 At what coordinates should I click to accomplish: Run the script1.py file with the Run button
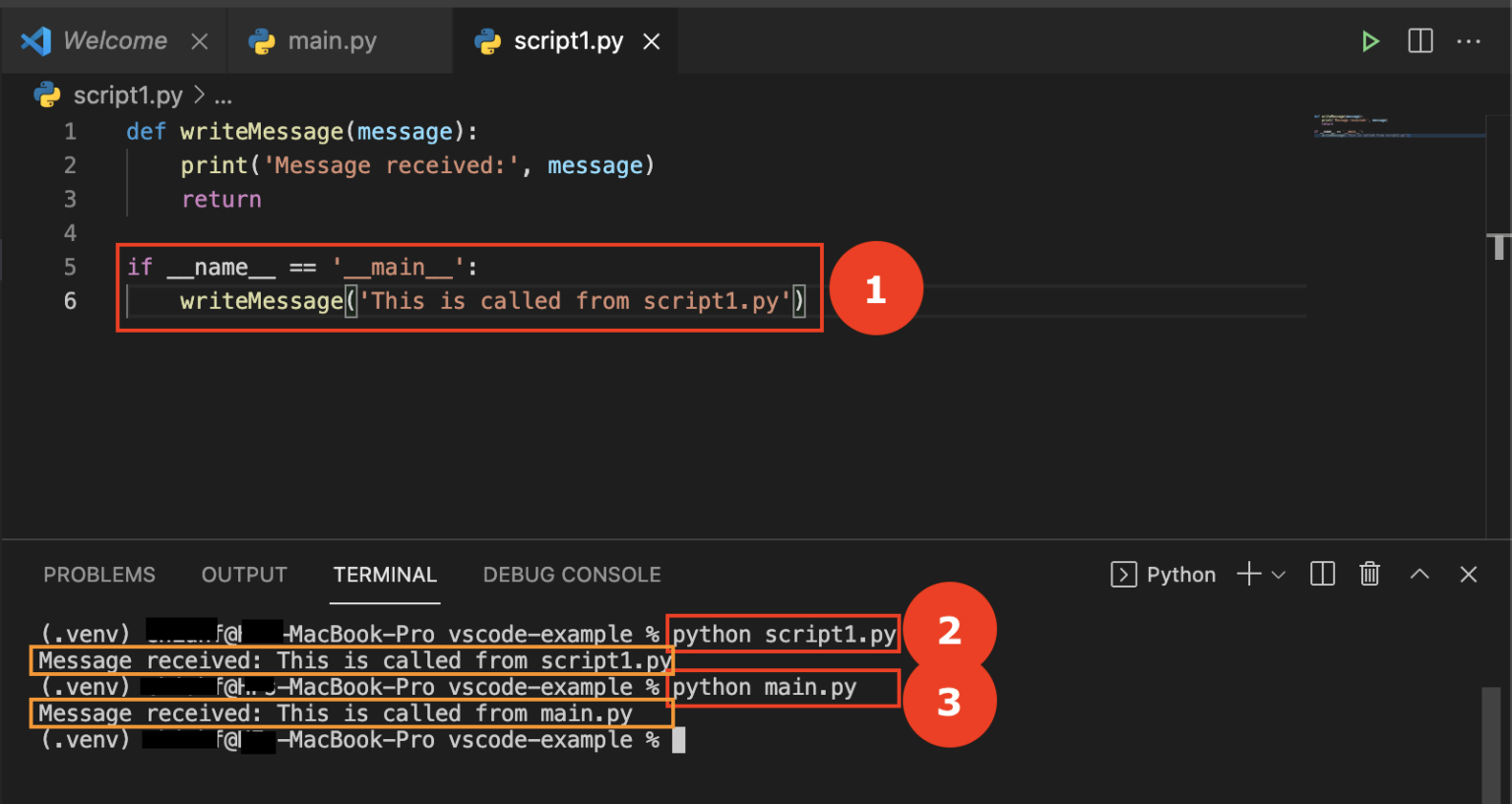click(x=1370, y=40)
